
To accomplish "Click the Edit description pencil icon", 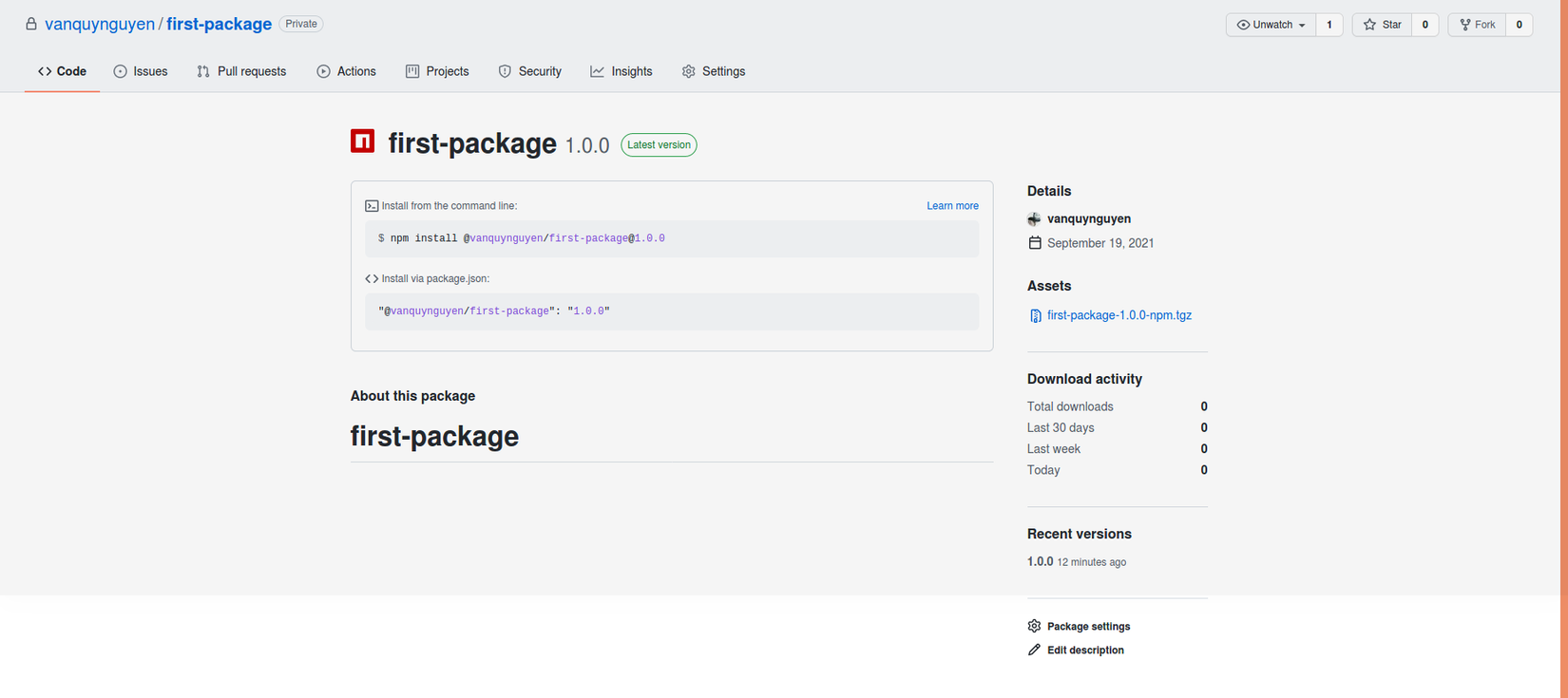I will (x=1034, y=651).
